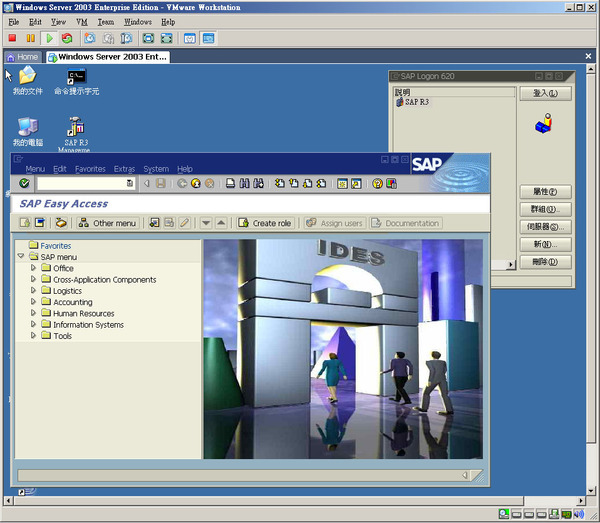Click into the SAP command input field

(82, 184)
